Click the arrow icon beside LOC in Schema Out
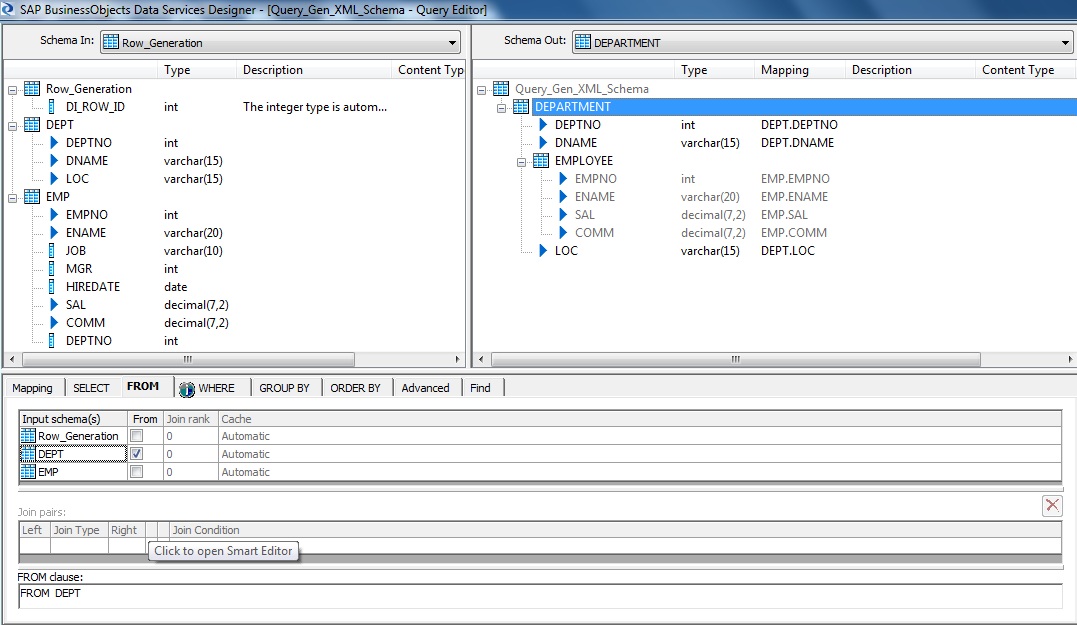1077x625 pixels. pyautogui.click(x=543, y=251)
